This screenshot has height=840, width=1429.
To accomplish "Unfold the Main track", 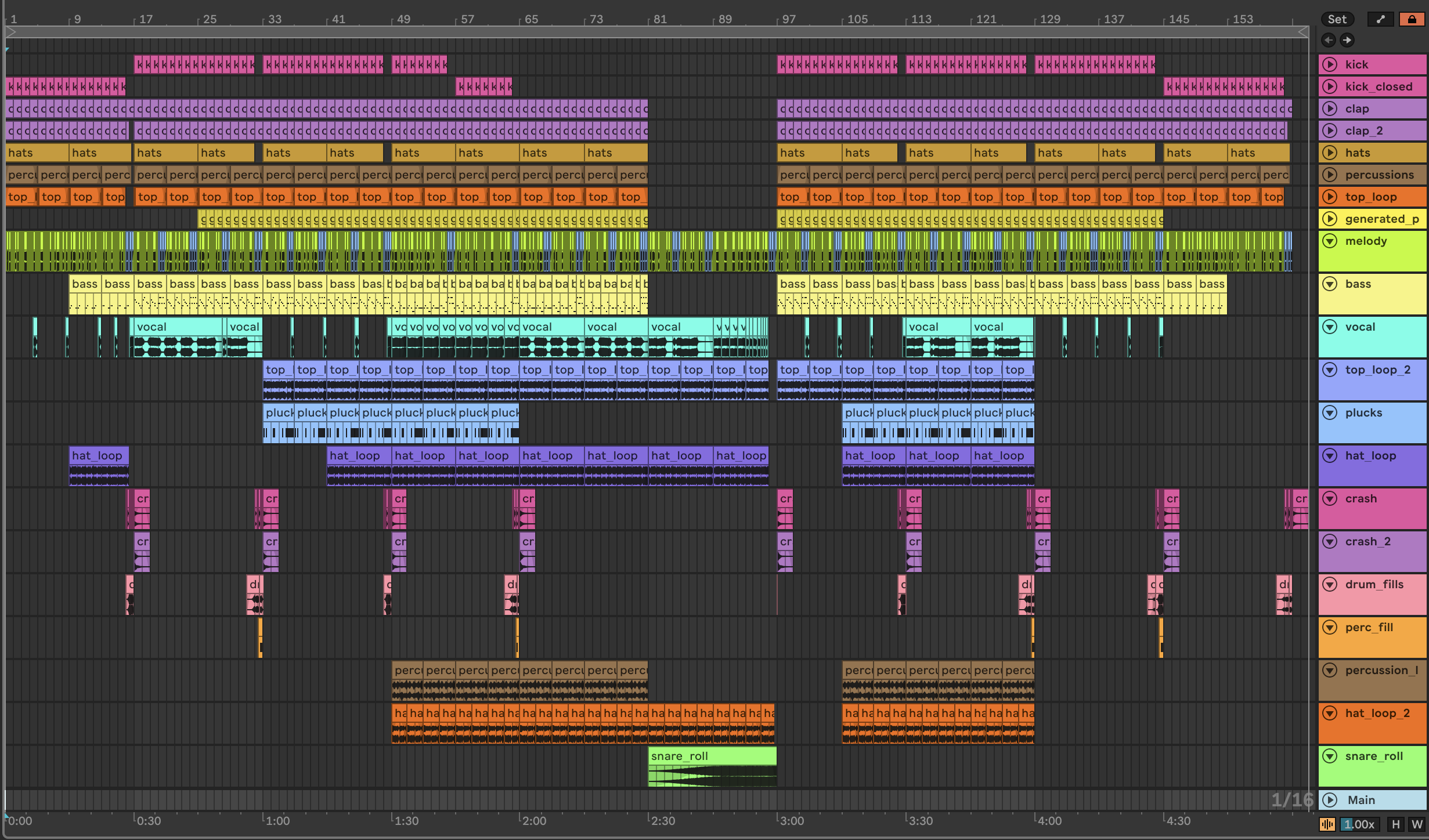I will [x=1330, y=800].
